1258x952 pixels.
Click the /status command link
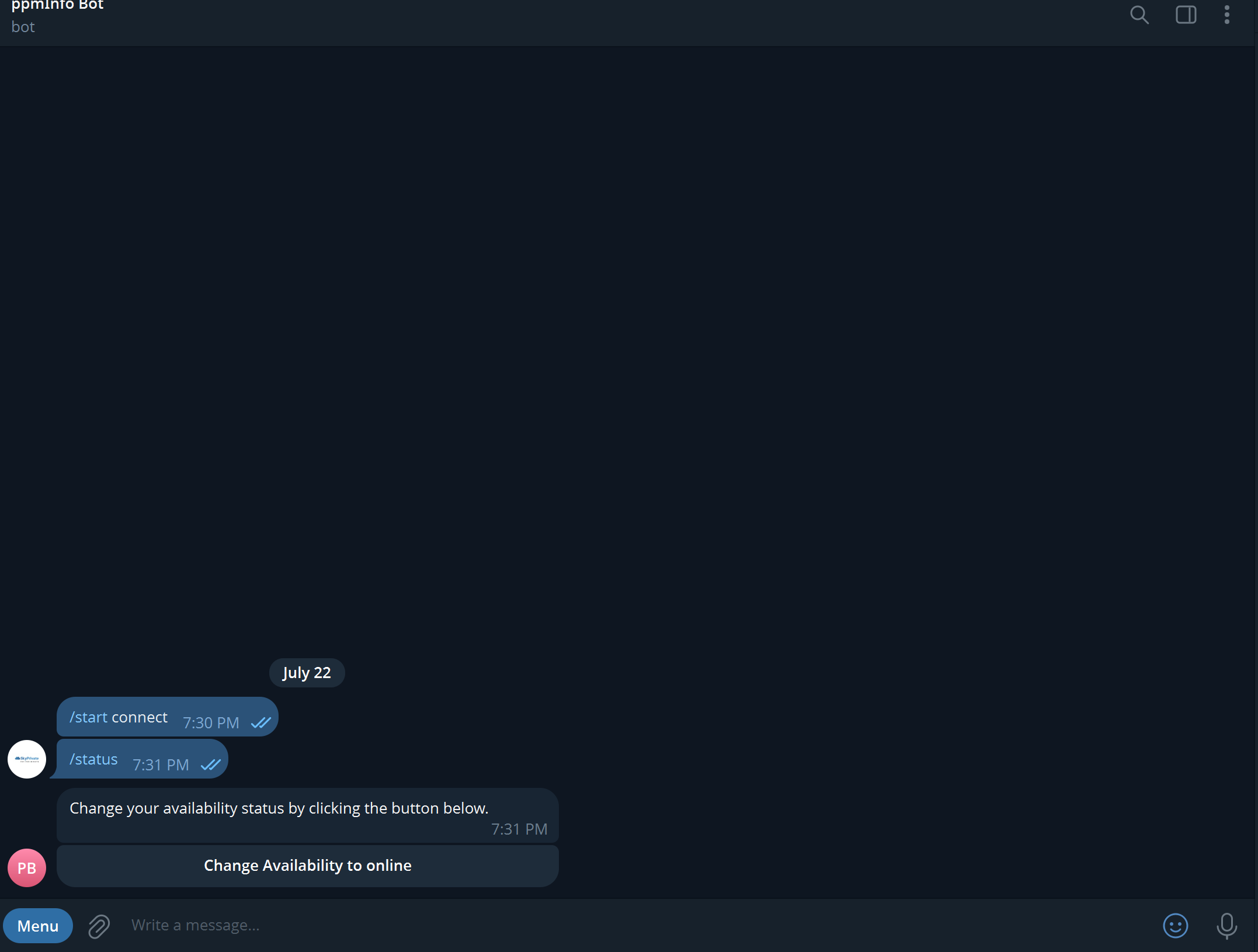[93, 759]
